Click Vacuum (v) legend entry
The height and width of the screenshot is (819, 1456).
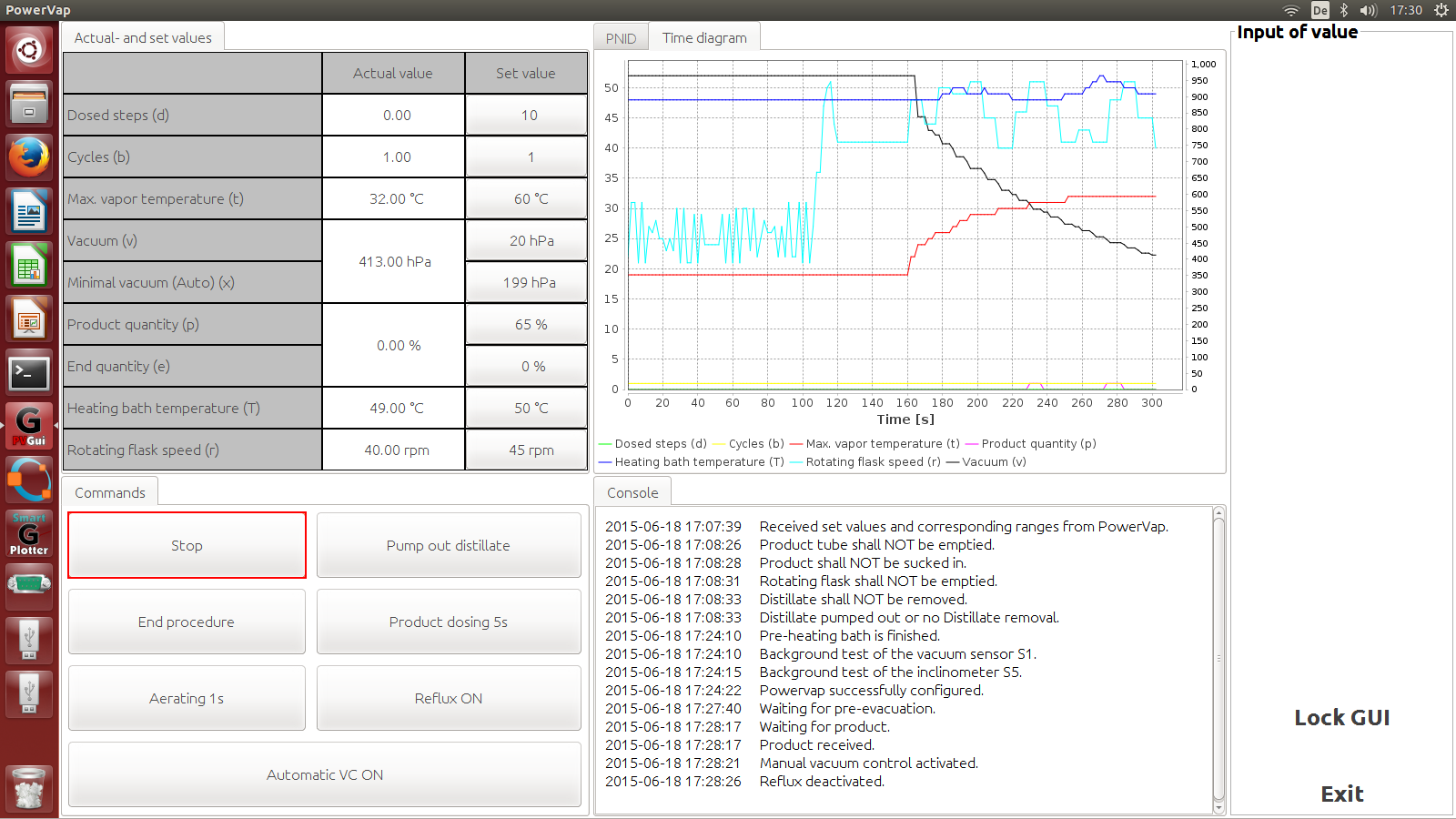[x=986, y=461]
